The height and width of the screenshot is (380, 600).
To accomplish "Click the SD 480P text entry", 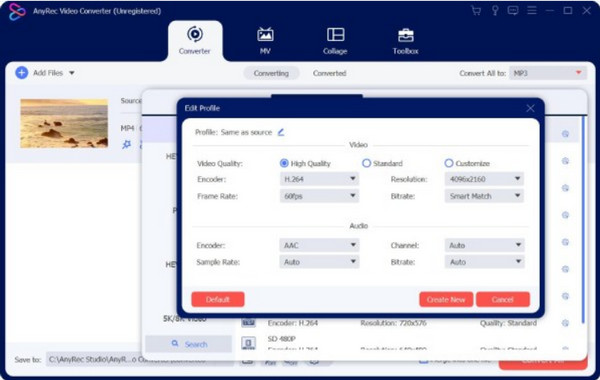I will (282, 339).
